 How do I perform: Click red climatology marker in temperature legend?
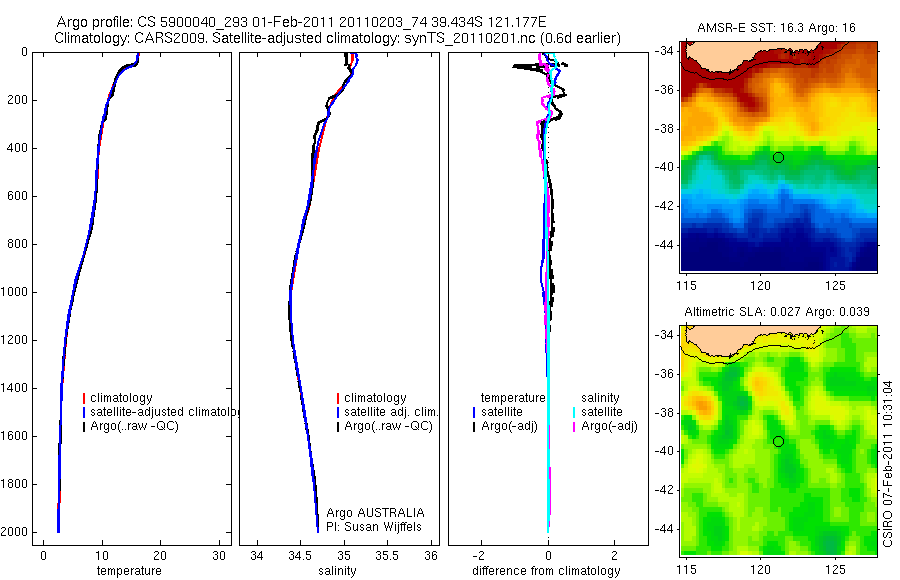coord(84,398)
